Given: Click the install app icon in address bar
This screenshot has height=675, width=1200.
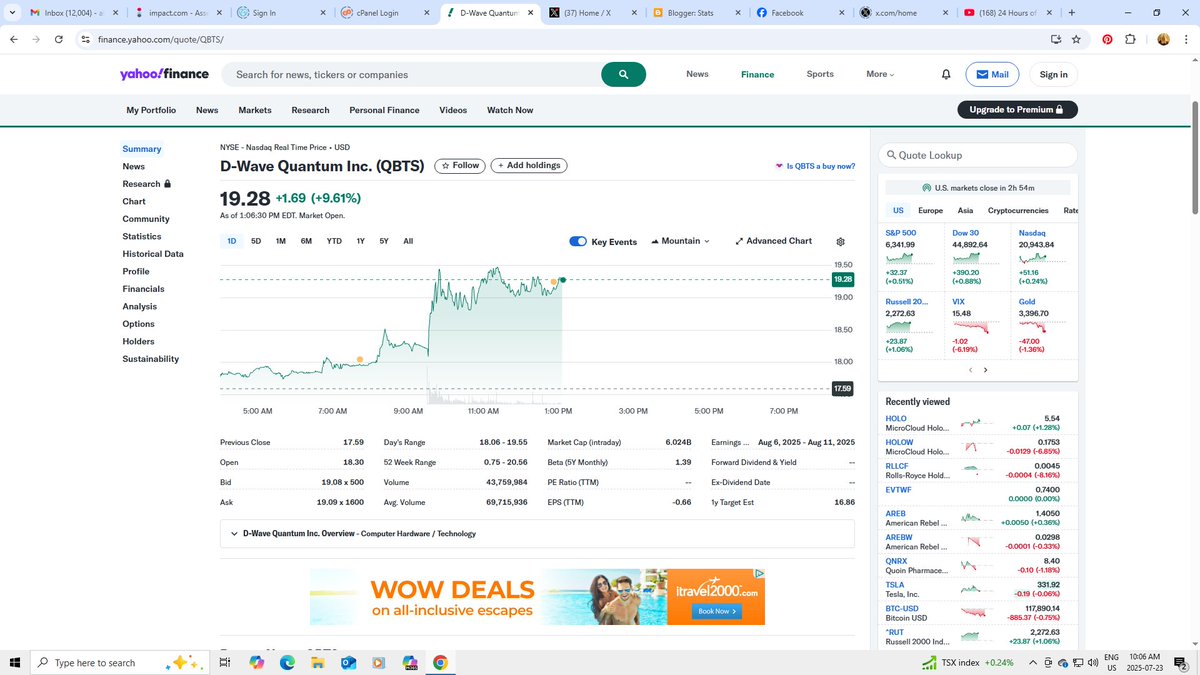Looking at the screenshot, I should 1055,39.
